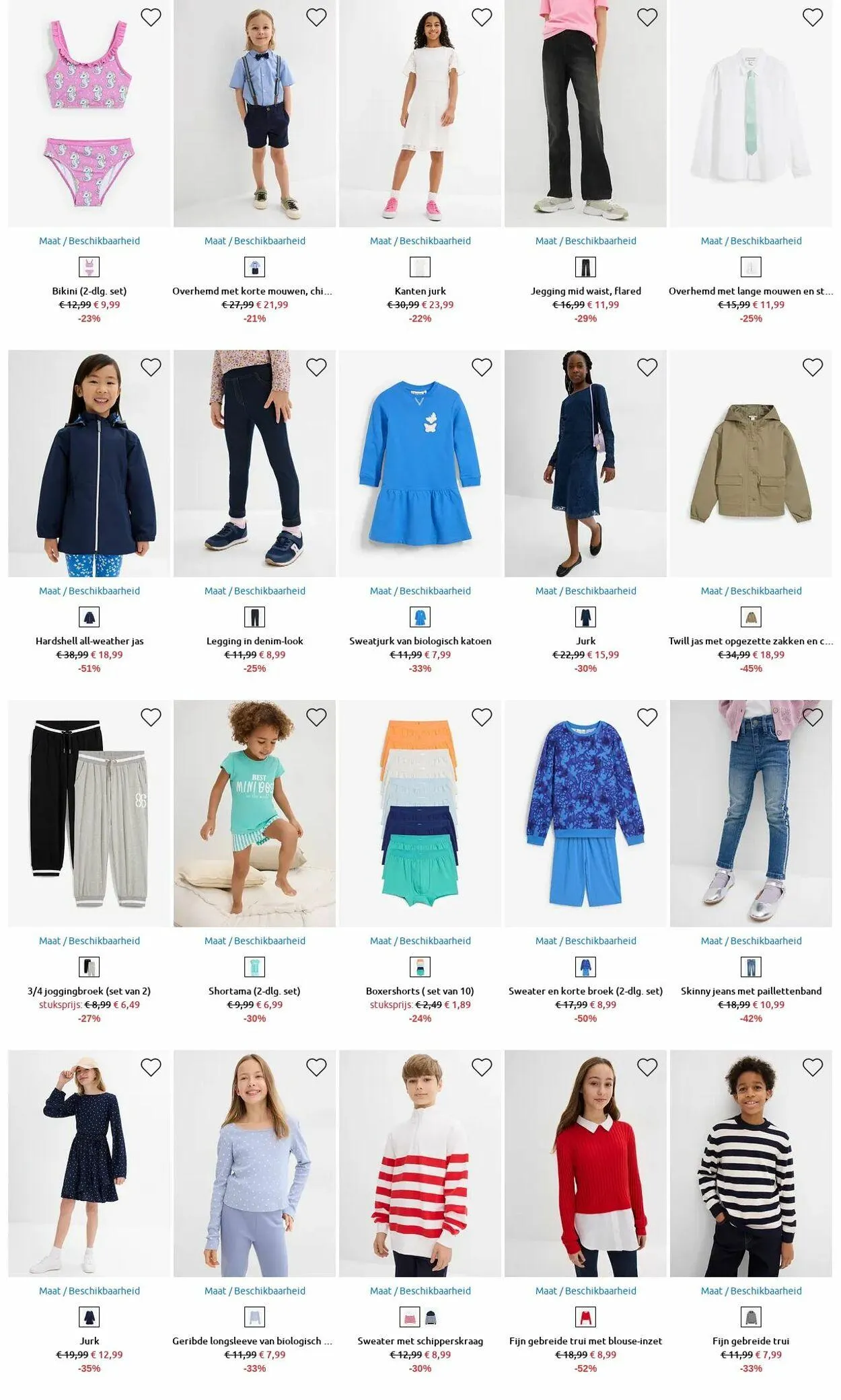Viewport: 841px width, 1400px height.
Task: Open the blue Sweater en korte broek image
Action: coord(586,814)
